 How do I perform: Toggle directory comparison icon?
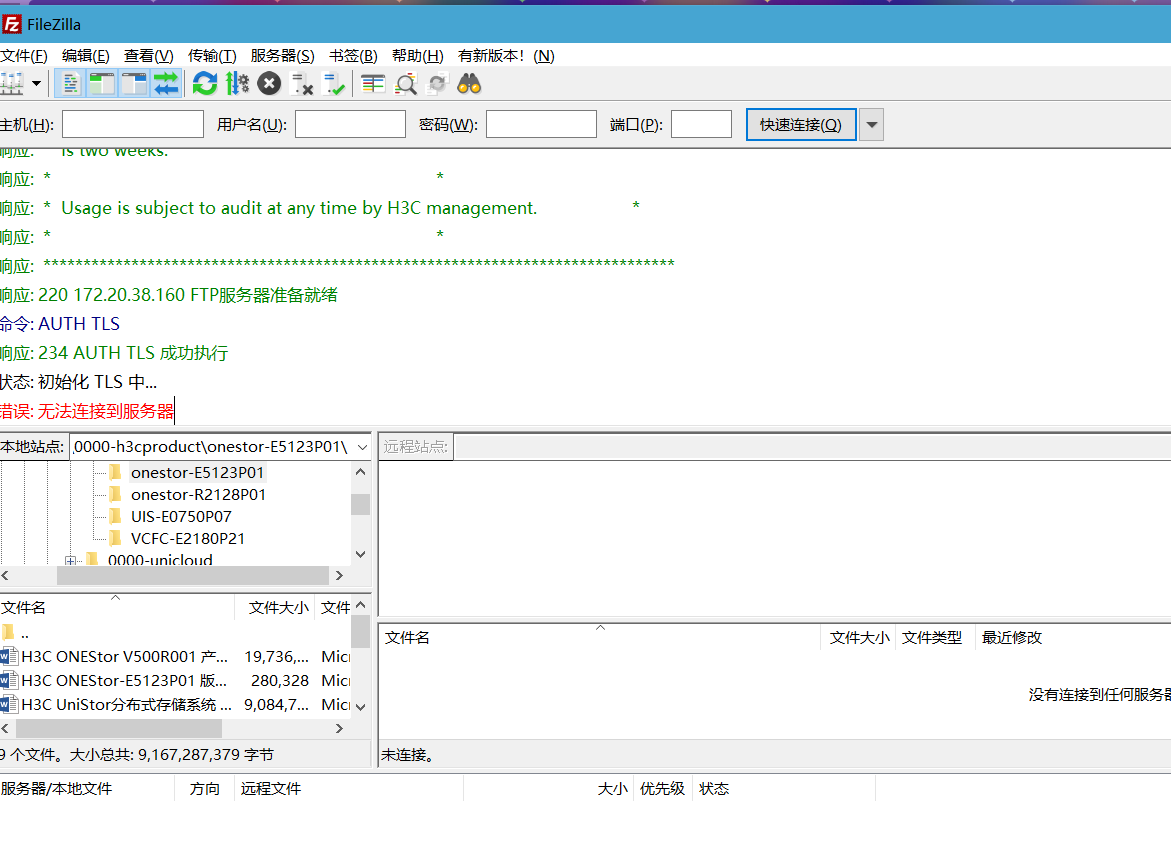[406, 84]
